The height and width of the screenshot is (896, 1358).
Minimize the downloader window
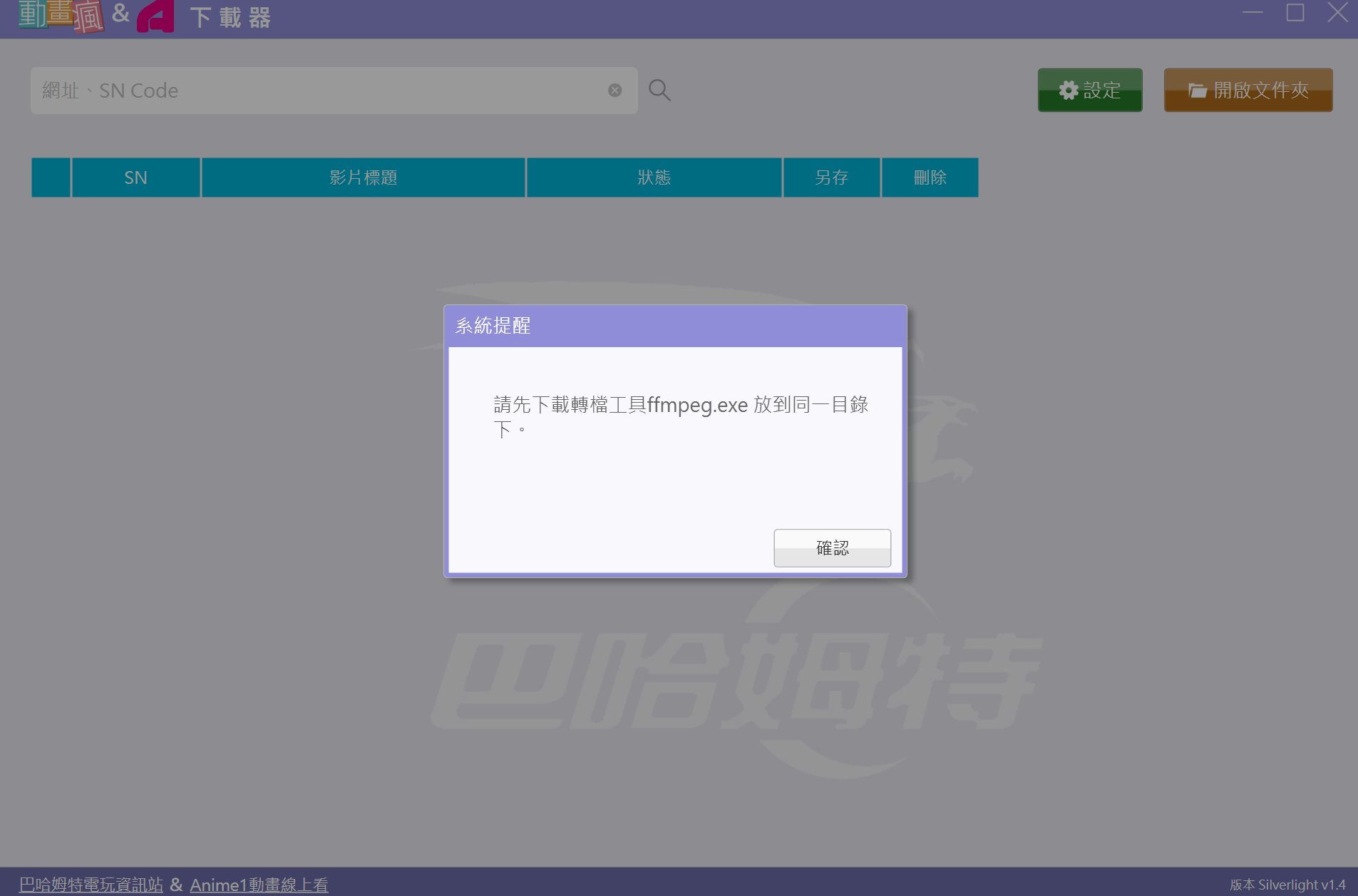[1252, 13]
